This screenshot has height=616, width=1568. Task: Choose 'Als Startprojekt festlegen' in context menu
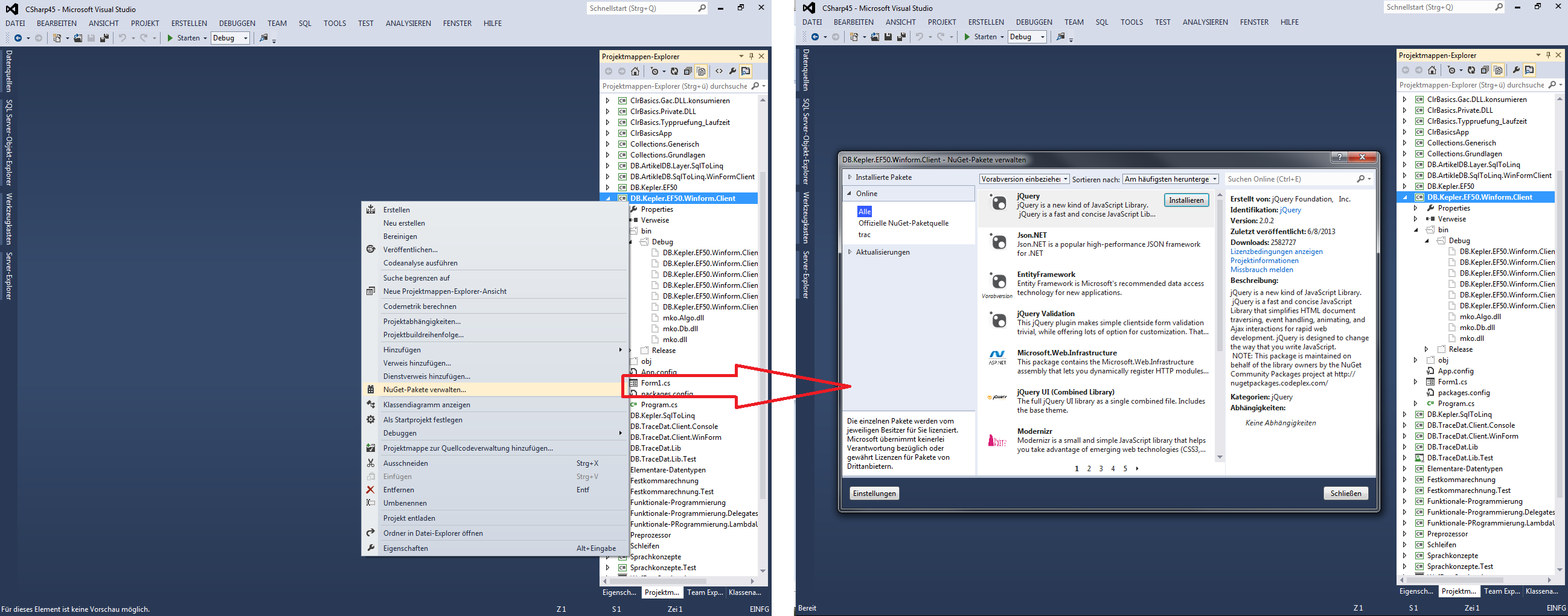pos(494,419)
